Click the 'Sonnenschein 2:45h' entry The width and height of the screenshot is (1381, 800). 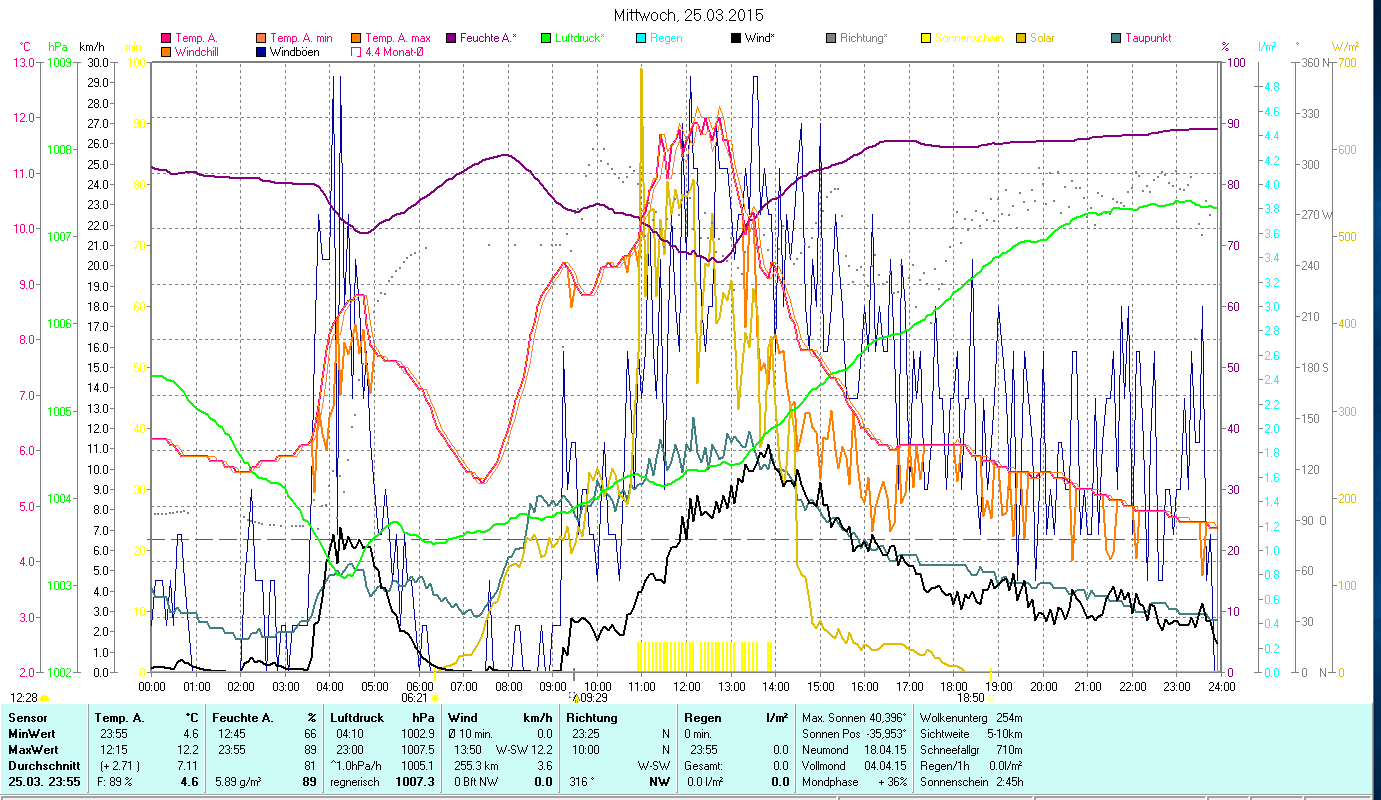click(x=970, y=782)
